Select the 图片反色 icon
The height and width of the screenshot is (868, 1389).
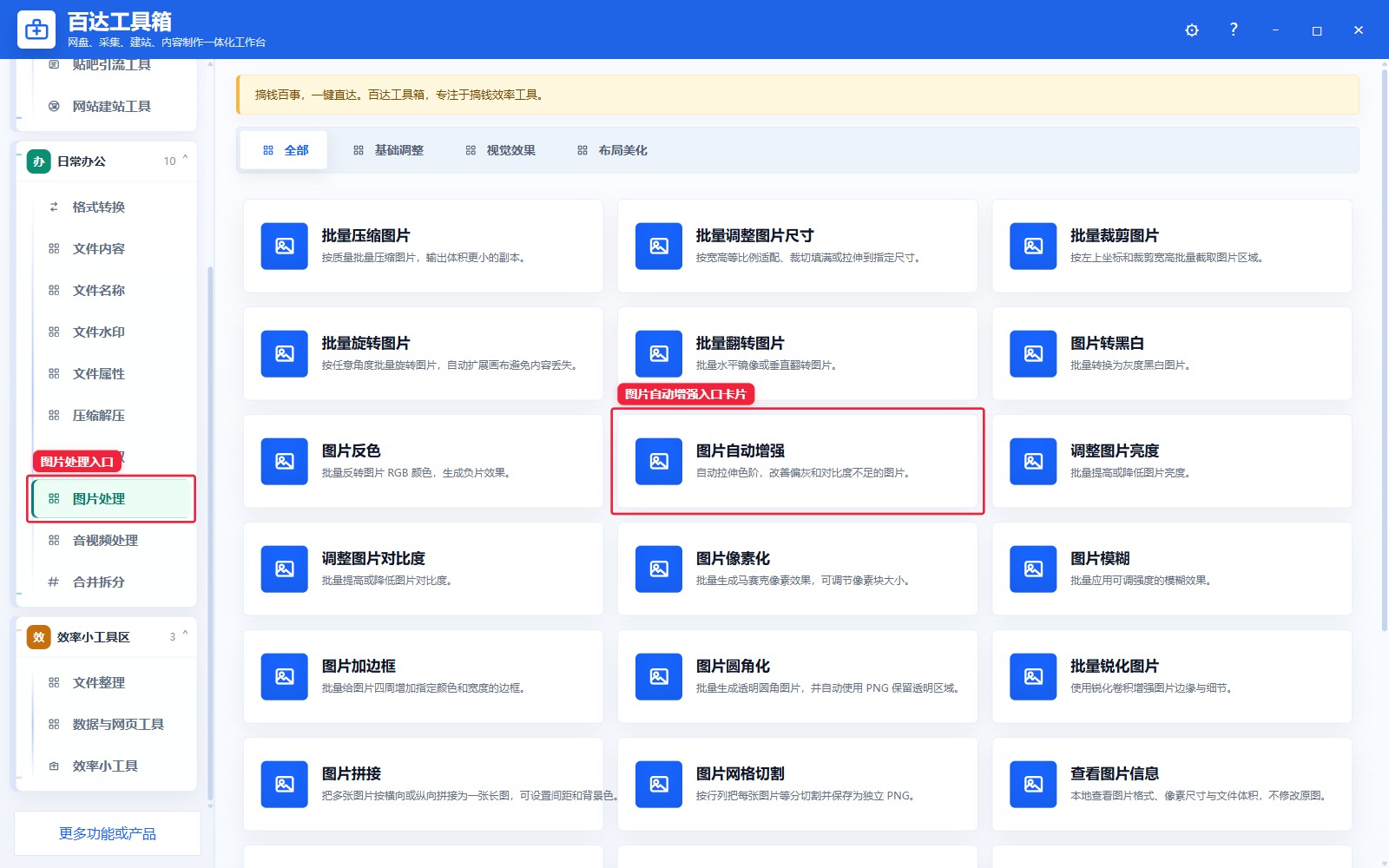coord(284,462)
